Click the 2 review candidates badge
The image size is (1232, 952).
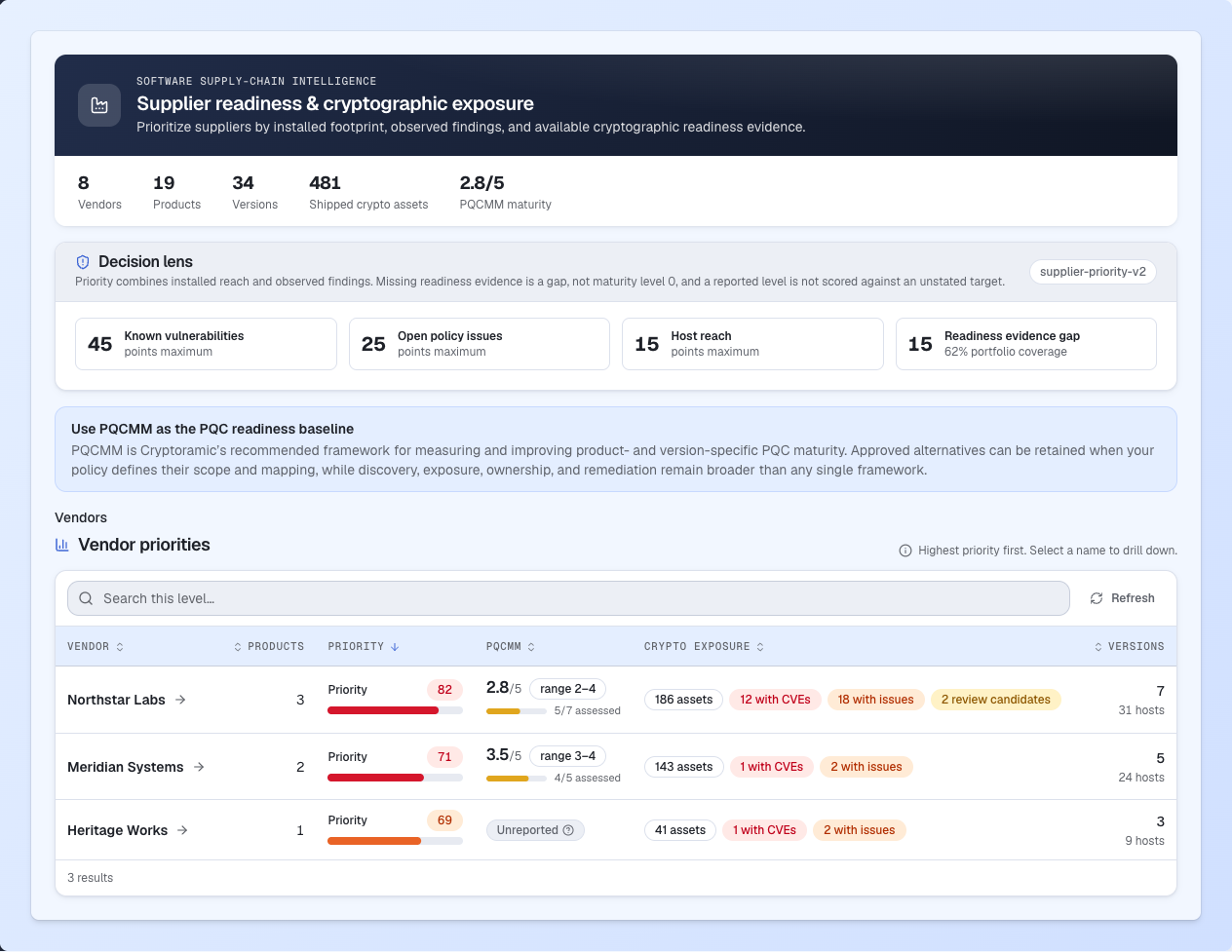coord(995,700)
